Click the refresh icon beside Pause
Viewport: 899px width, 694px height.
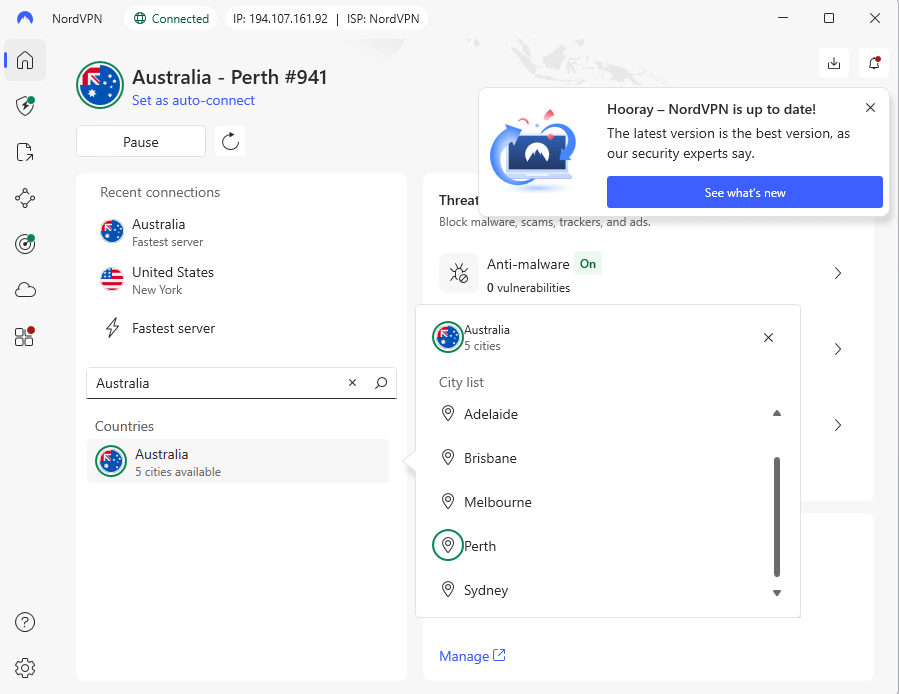click(x=229, y=141)
